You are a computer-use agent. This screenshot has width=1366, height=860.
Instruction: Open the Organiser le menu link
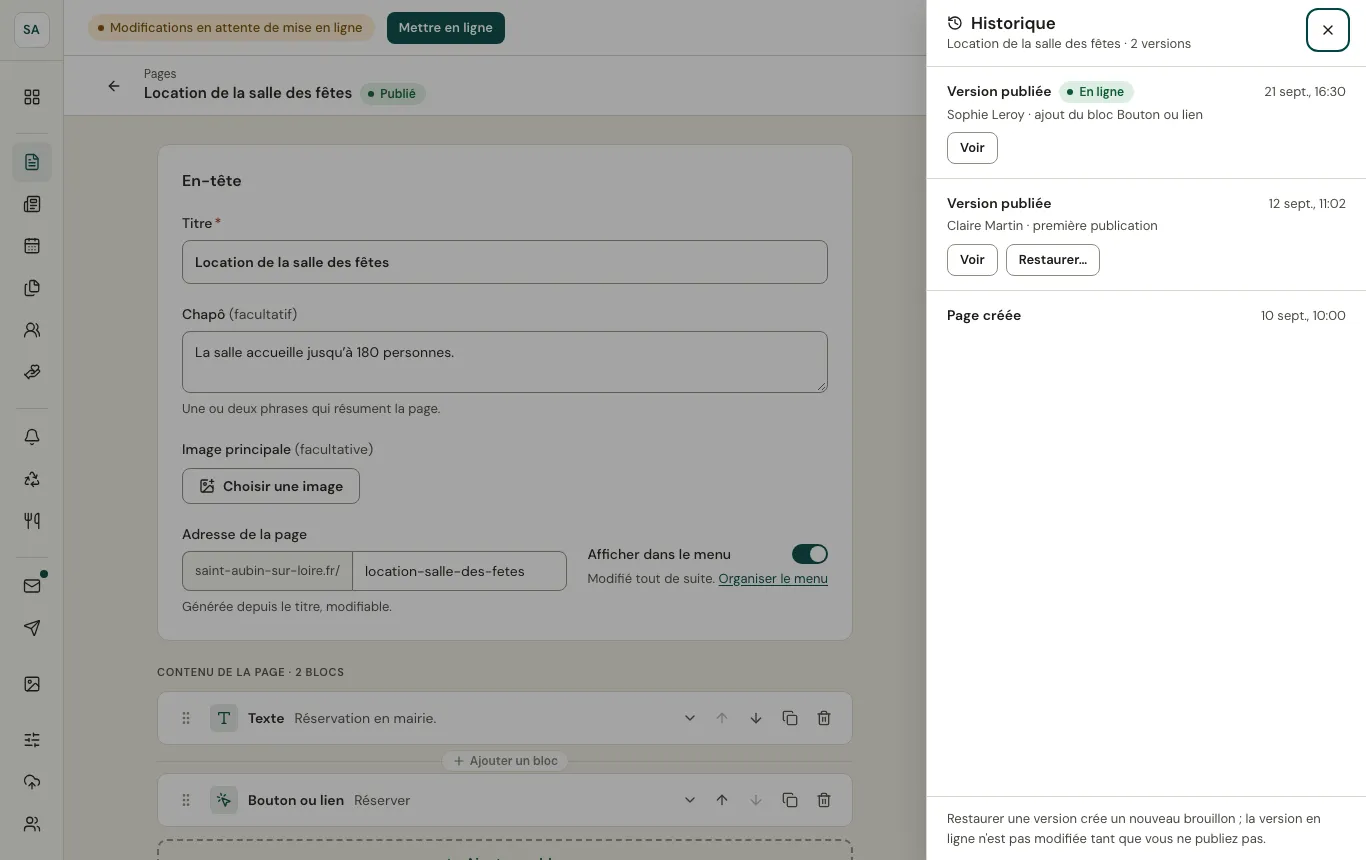(773, 578)
